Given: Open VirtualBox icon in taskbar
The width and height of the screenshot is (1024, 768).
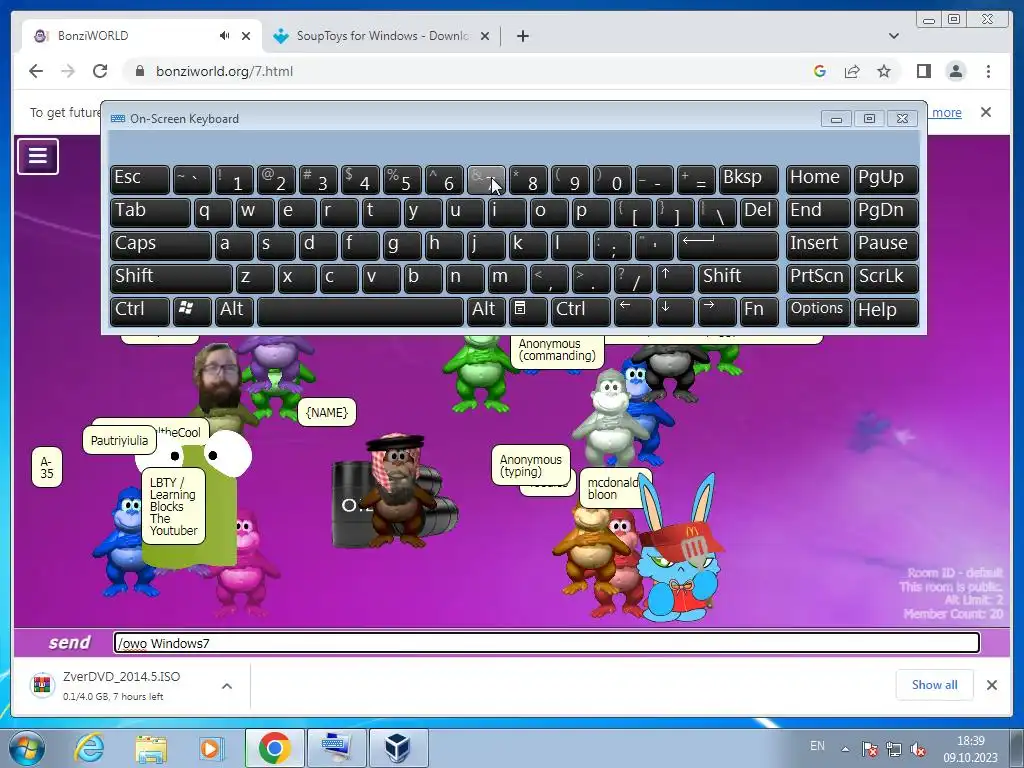Looking at the screenshot, I should 398,748.
